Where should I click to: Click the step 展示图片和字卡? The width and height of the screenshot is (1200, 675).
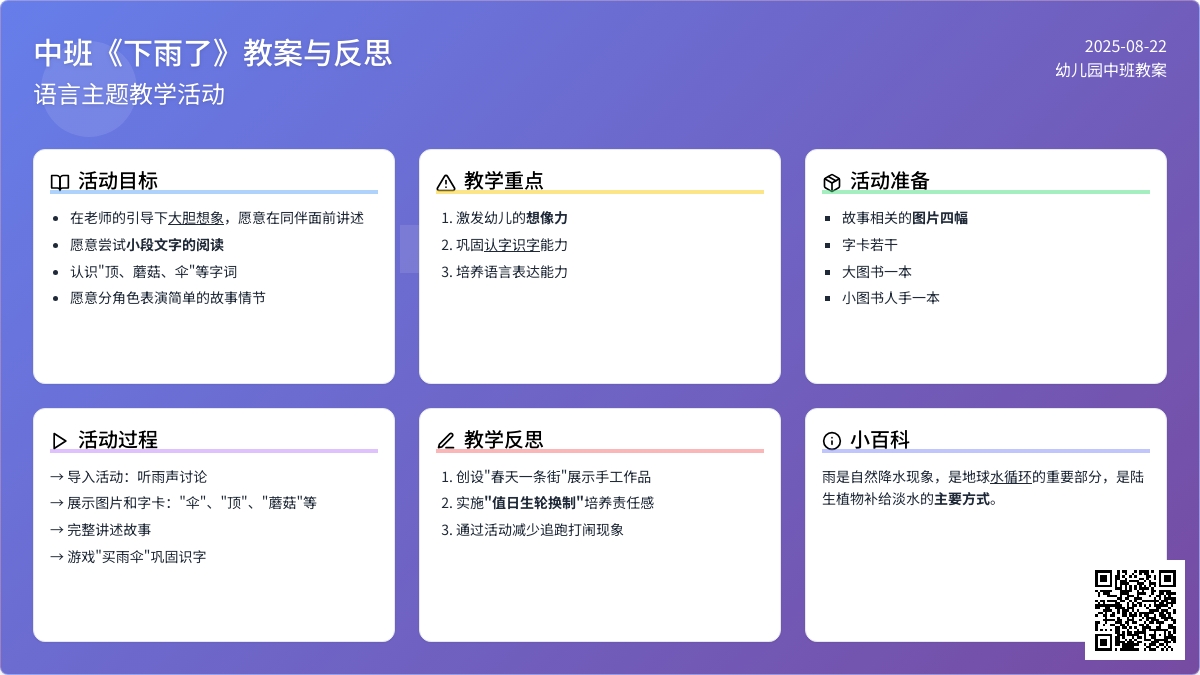pyautogui.click(x=183, y=503)
